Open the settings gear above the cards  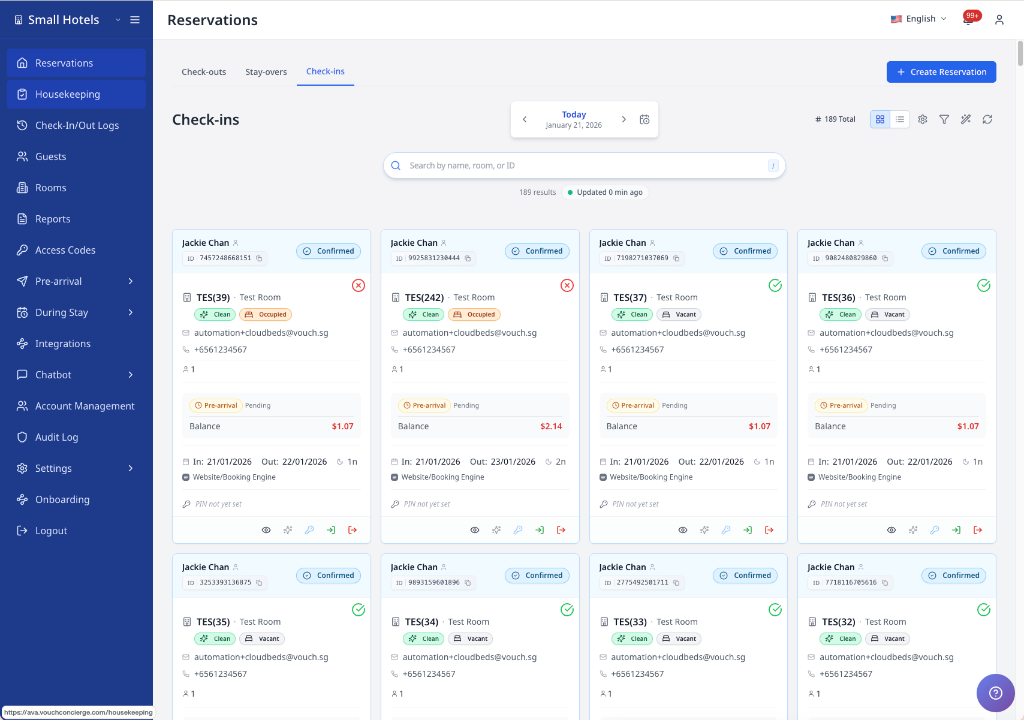pos(922,119)
